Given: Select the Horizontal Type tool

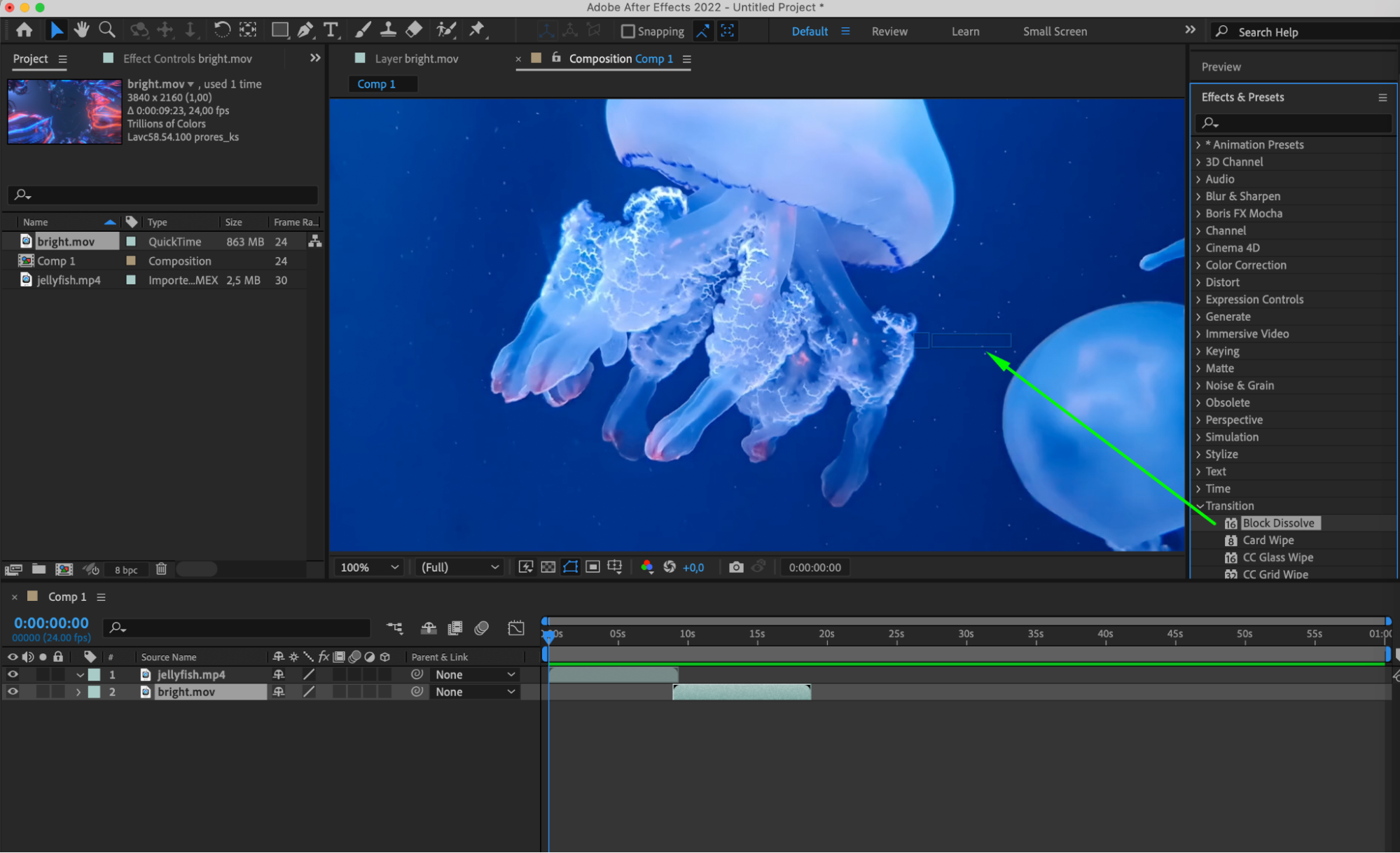Looking at the screenshot, I should [331, 30].
